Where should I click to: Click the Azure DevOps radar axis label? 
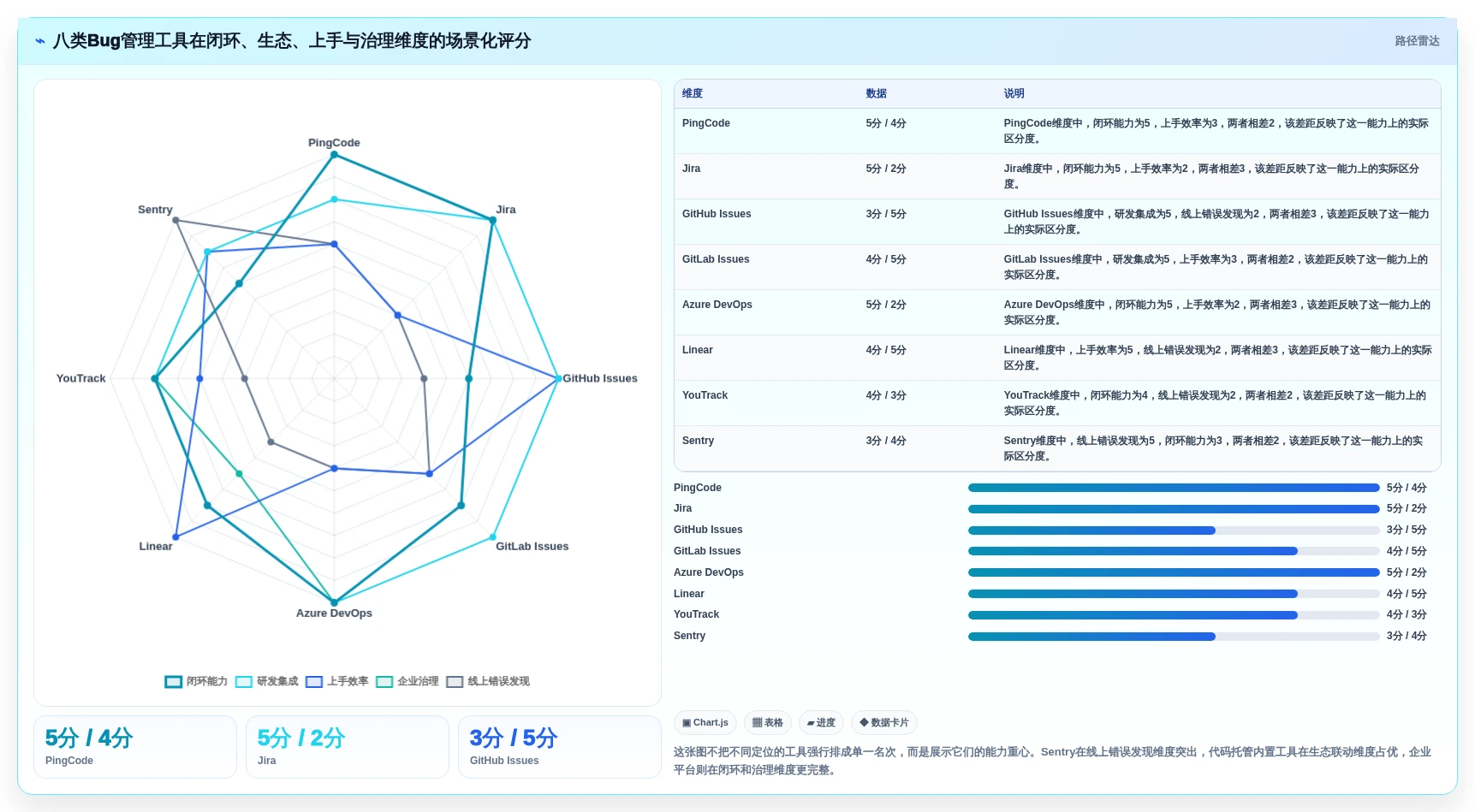click(x=334, y=613)
